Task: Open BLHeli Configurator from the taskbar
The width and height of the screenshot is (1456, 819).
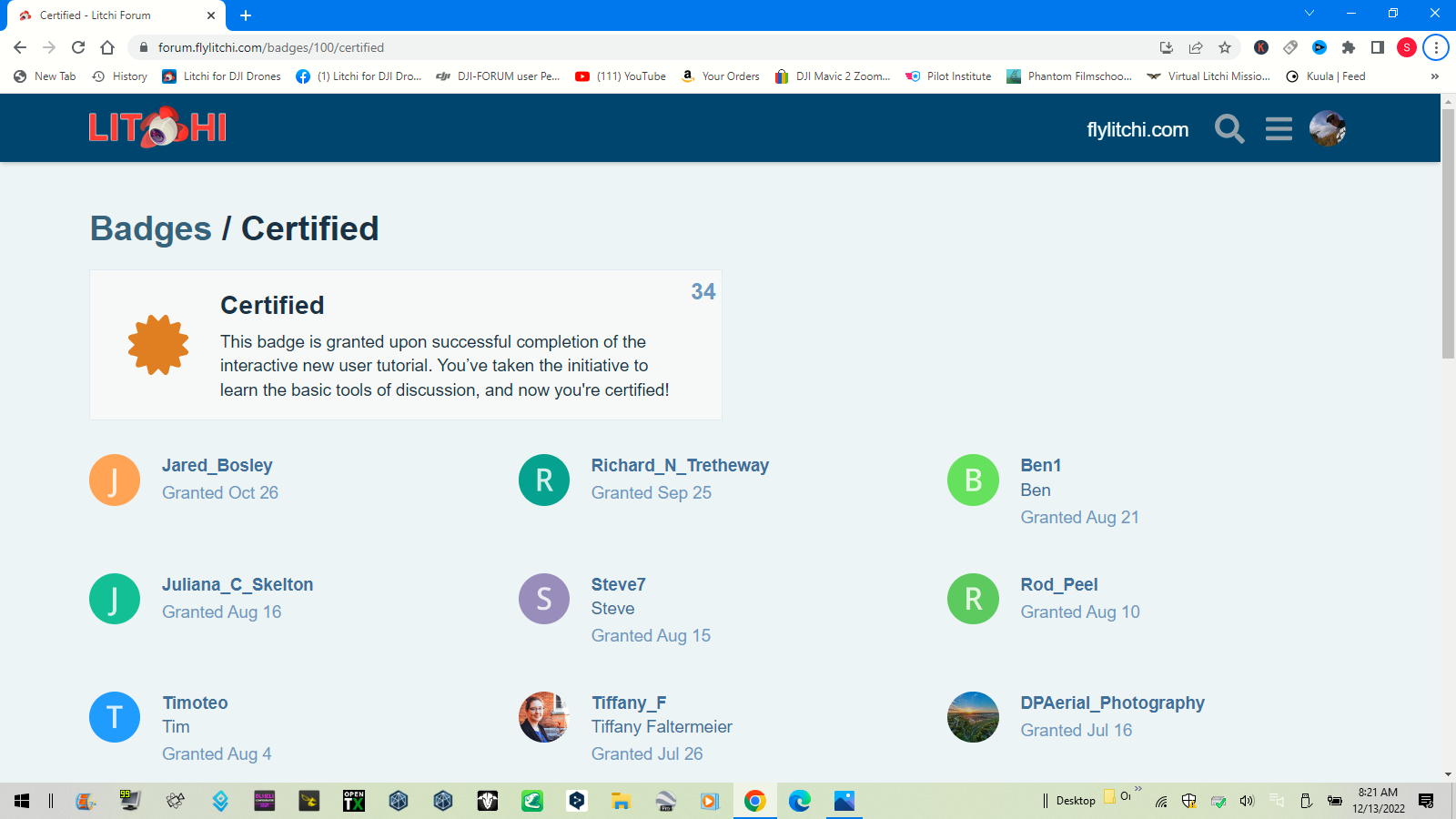Action: (265, 801)
